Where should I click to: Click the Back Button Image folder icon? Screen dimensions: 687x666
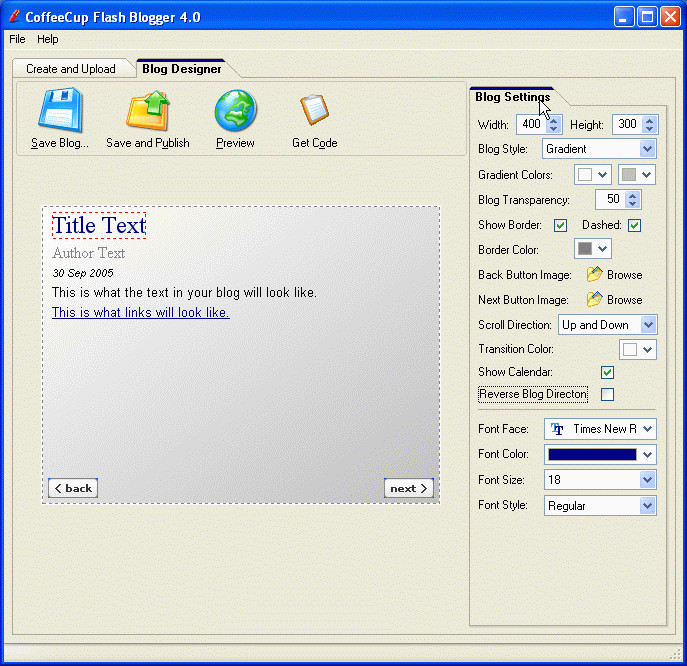(594, 275)
